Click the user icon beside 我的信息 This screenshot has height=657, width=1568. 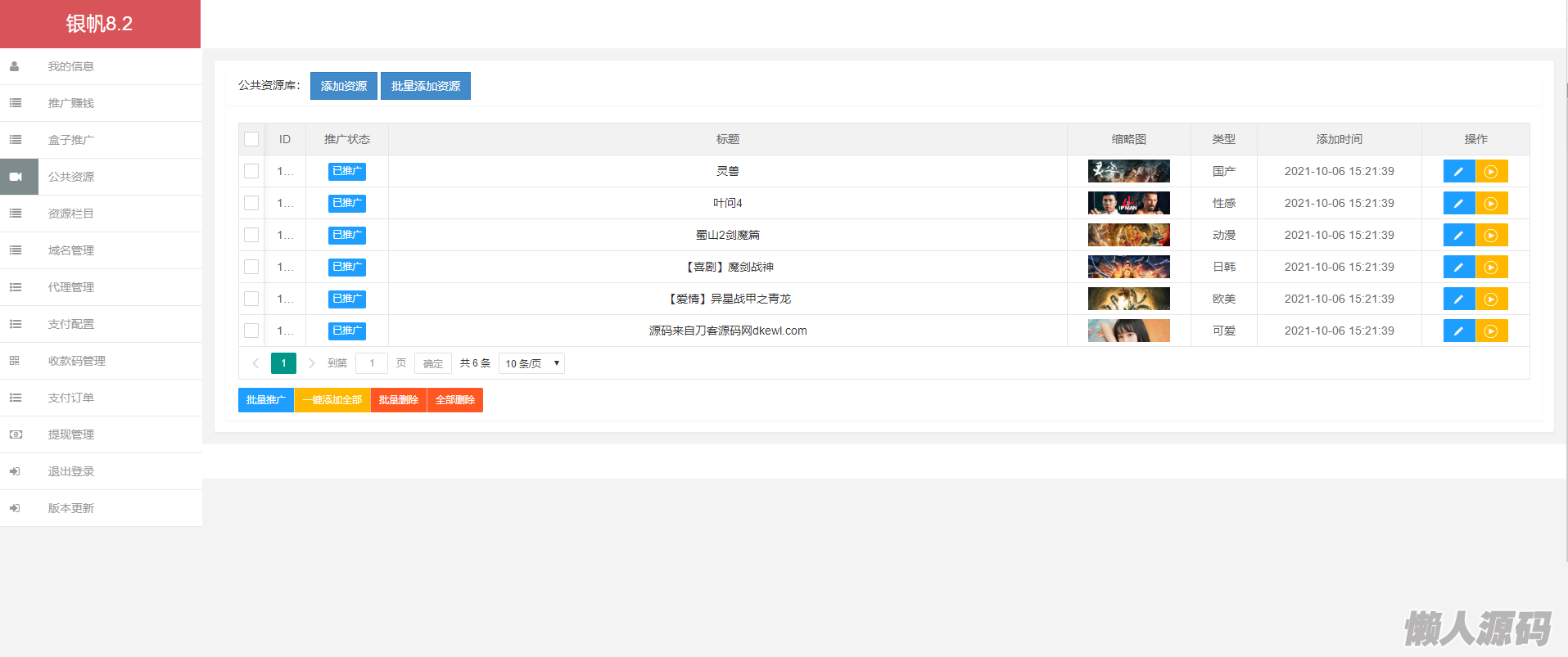15,66
